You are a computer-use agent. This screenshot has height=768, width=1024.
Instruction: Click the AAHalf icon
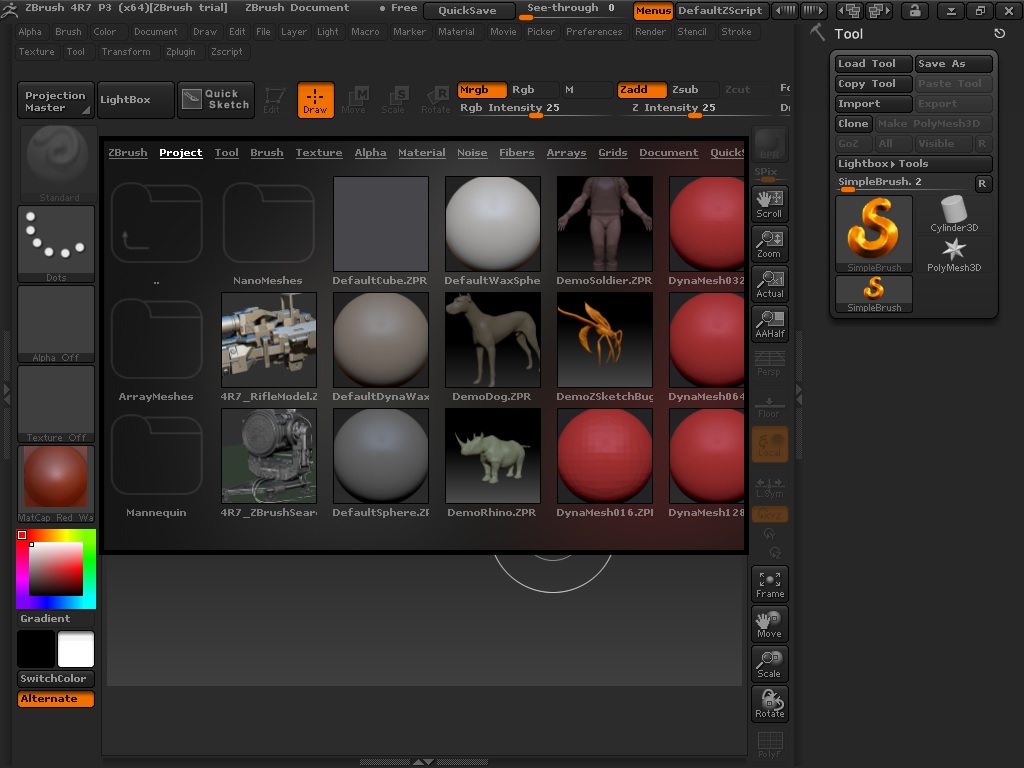tap(769, 324)
